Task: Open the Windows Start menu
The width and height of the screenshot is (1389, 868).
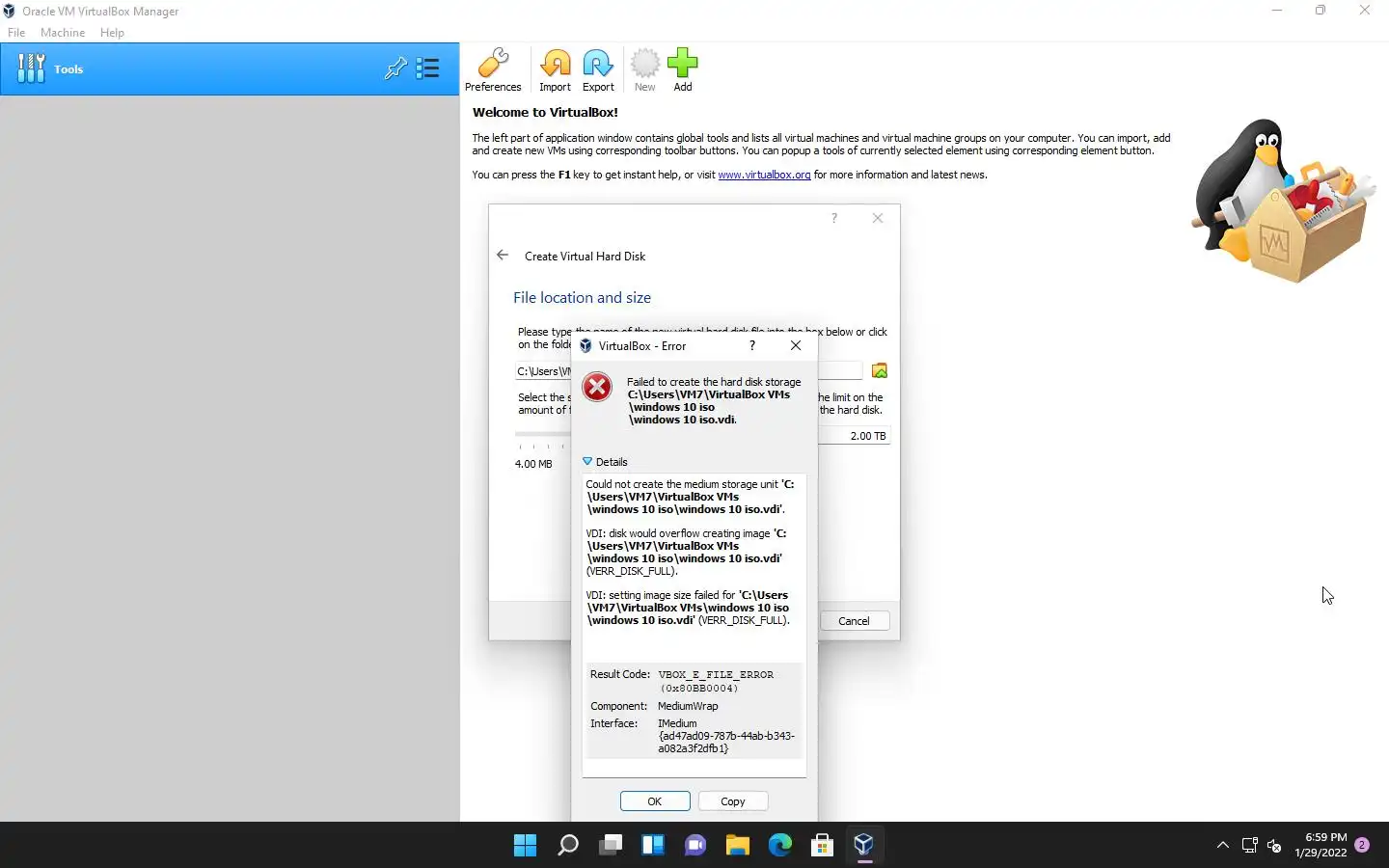Action: 526,845
